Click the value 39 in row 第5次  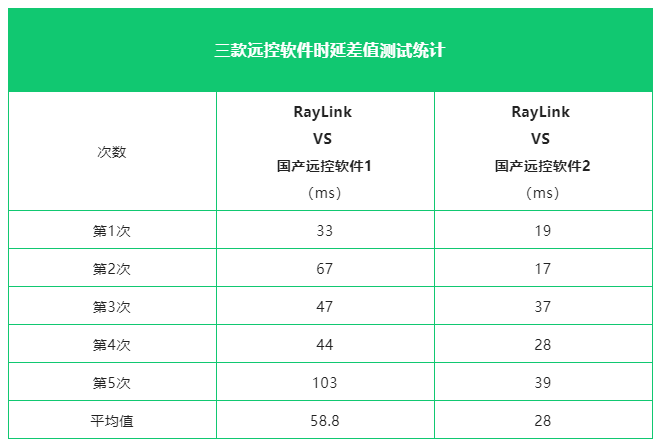click(543, 382)
